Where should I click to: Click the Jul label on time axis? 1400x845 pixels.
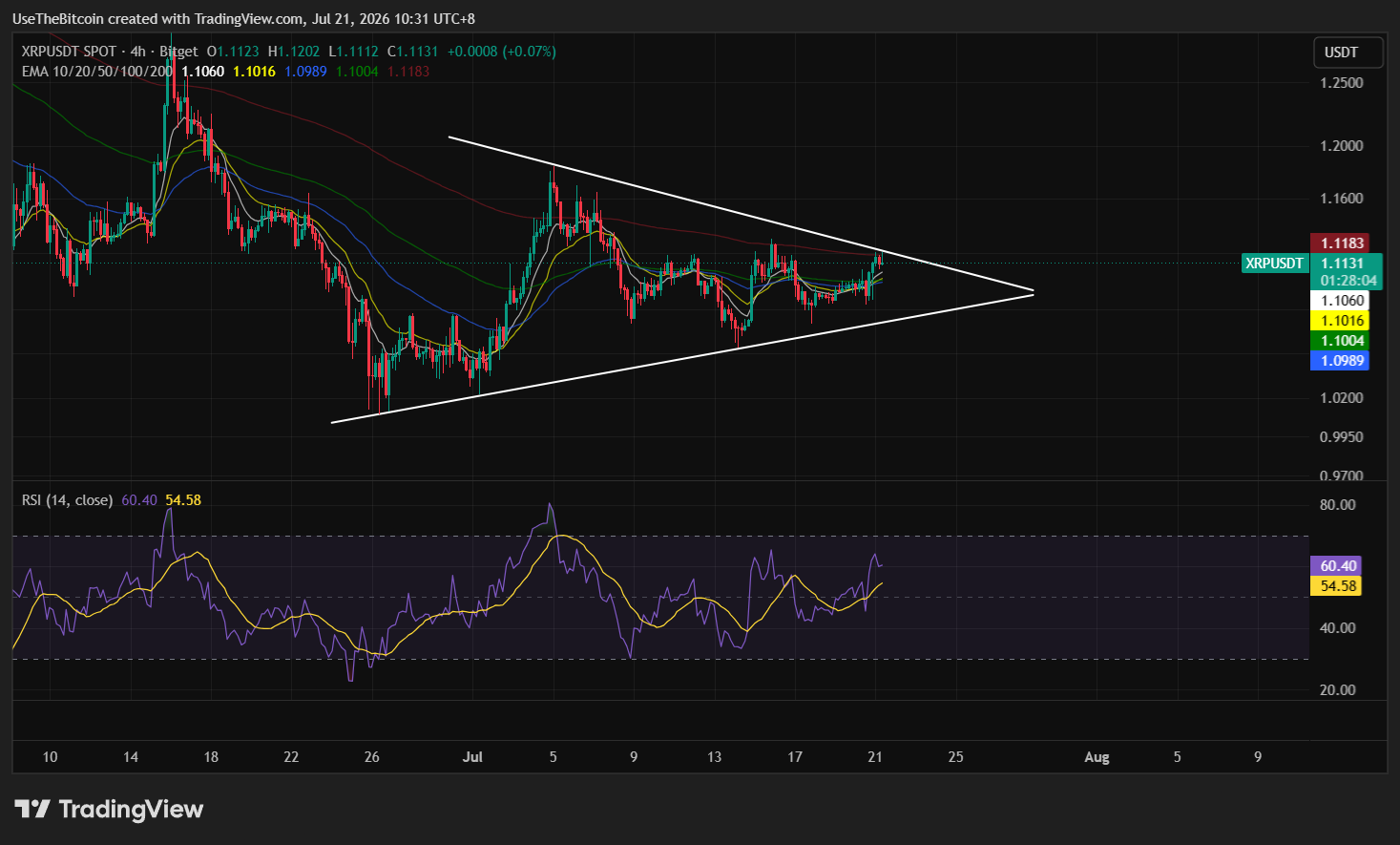(472, 757)
